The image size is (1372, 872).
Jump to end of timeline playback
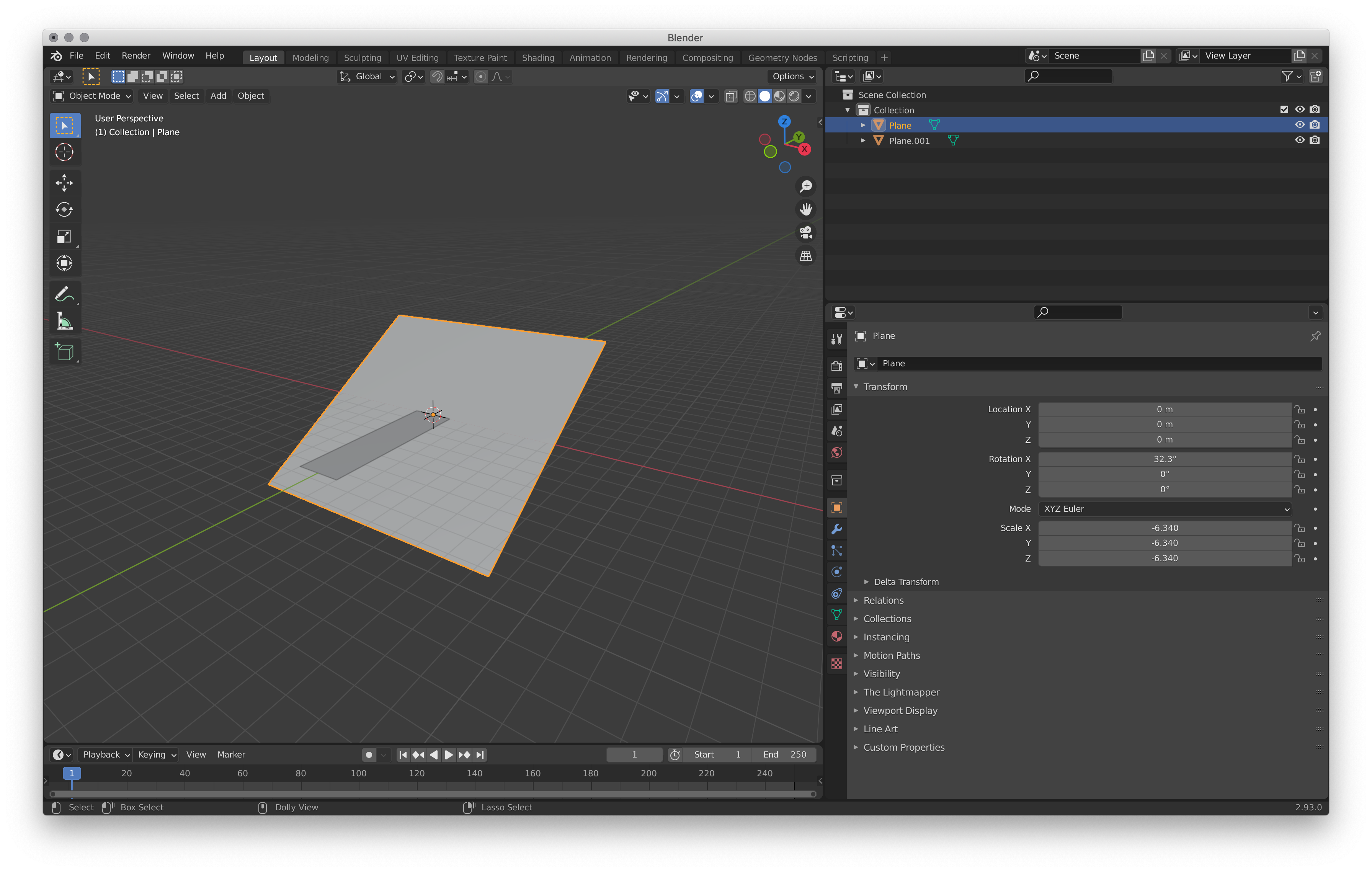479,754
